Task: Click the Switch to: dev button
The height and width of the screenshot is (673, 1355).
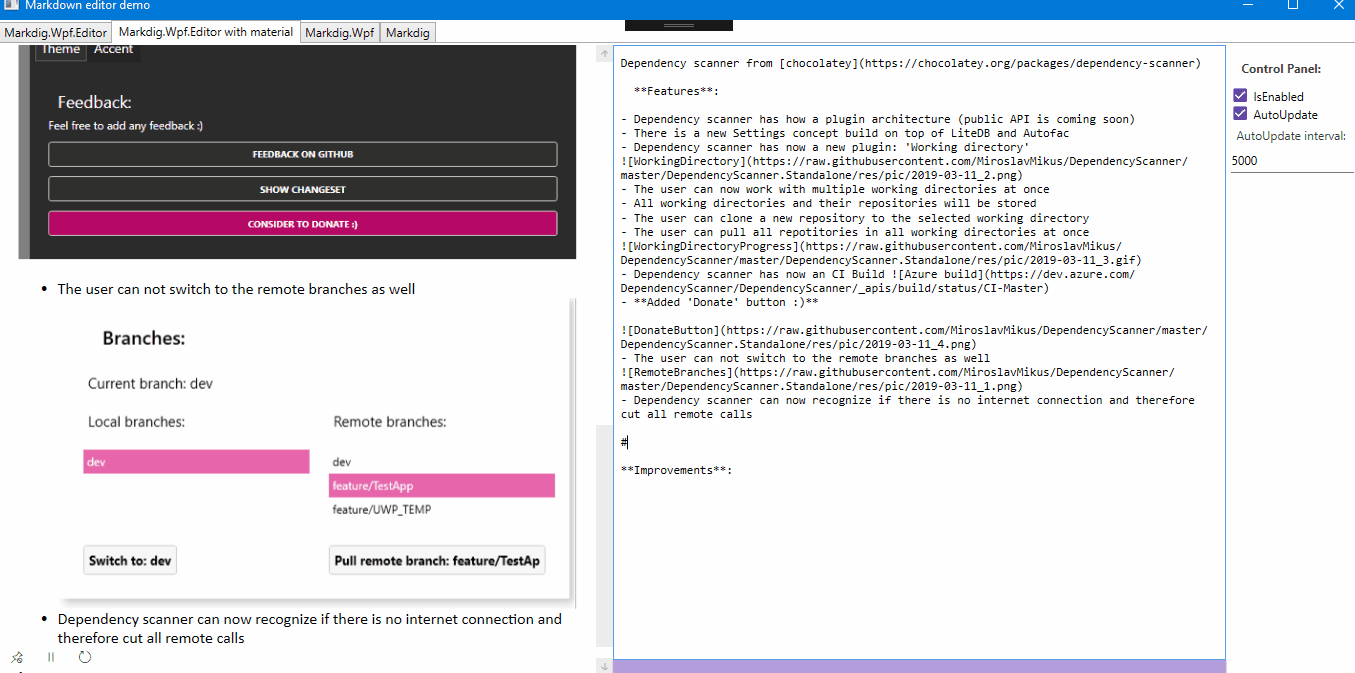Action: (130, 560)
